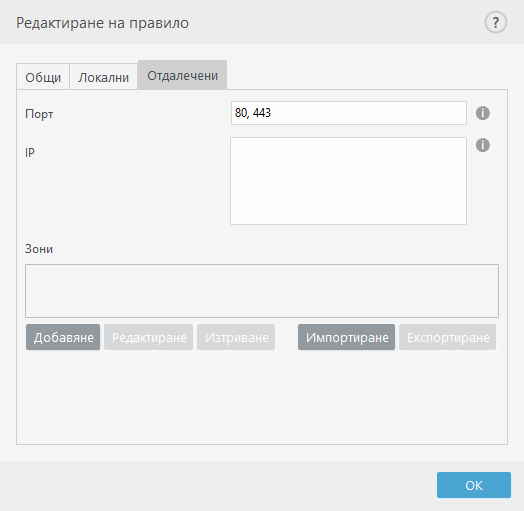
Task: Click the Изтриване button
Action: (236, 337)
